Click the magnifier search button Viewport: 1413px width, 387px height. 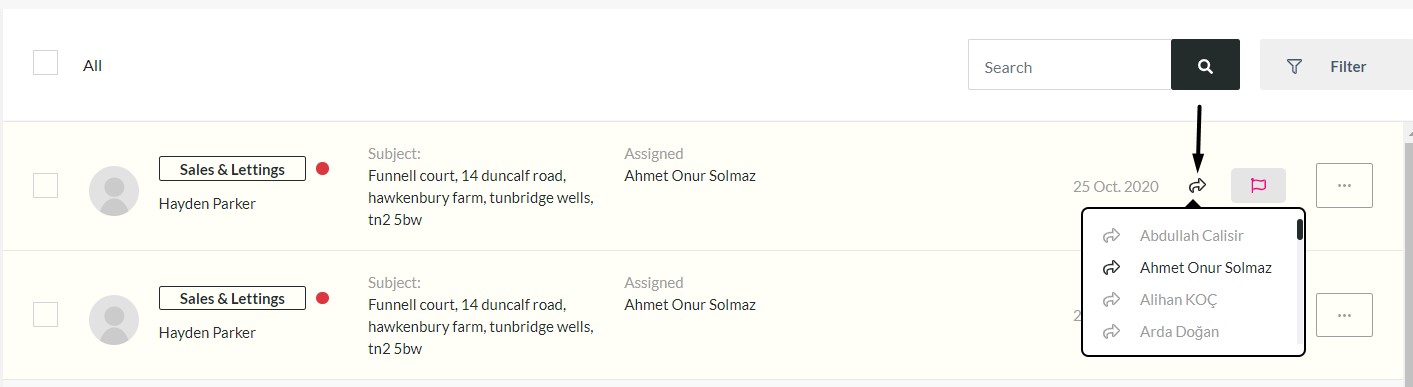click(1205, 66)
